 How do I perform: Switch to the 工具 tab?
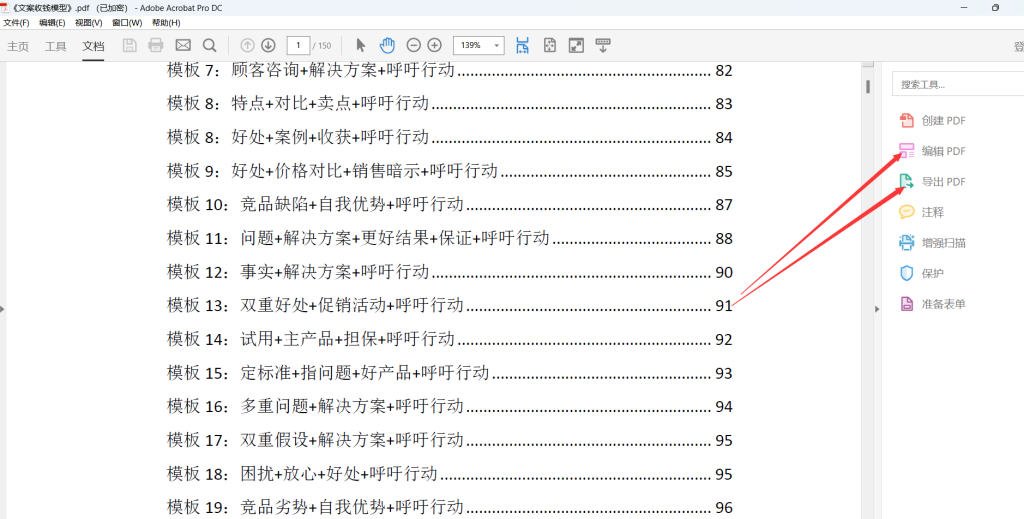[56, 46]
